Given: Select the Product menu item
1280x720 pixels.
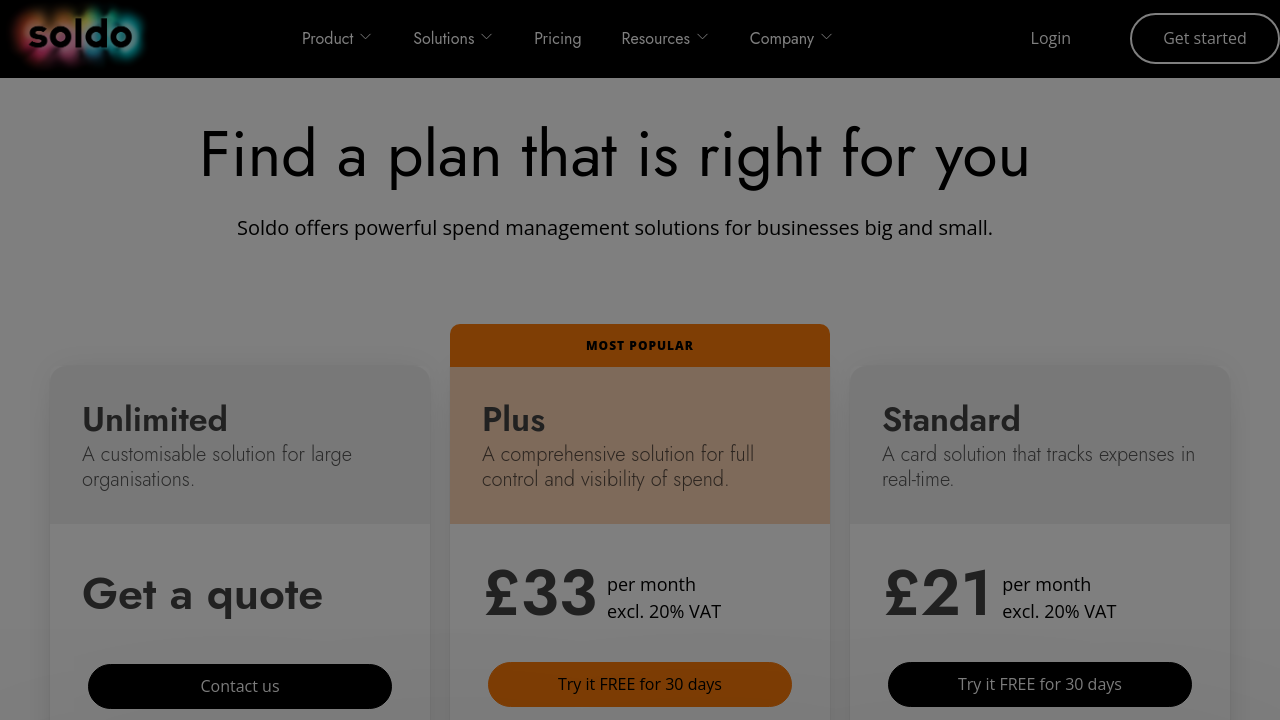Looking at the screenshot, I should point(328,38).
